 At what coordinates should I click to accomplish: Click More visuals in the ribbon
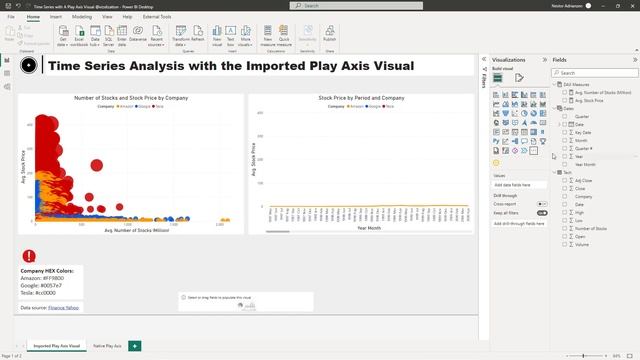245,36
